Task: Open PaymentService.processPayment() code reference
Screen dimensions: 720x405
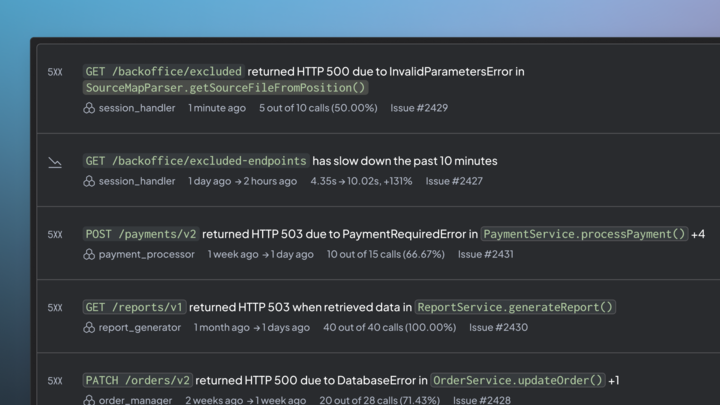Action: [x=584, y=234]
